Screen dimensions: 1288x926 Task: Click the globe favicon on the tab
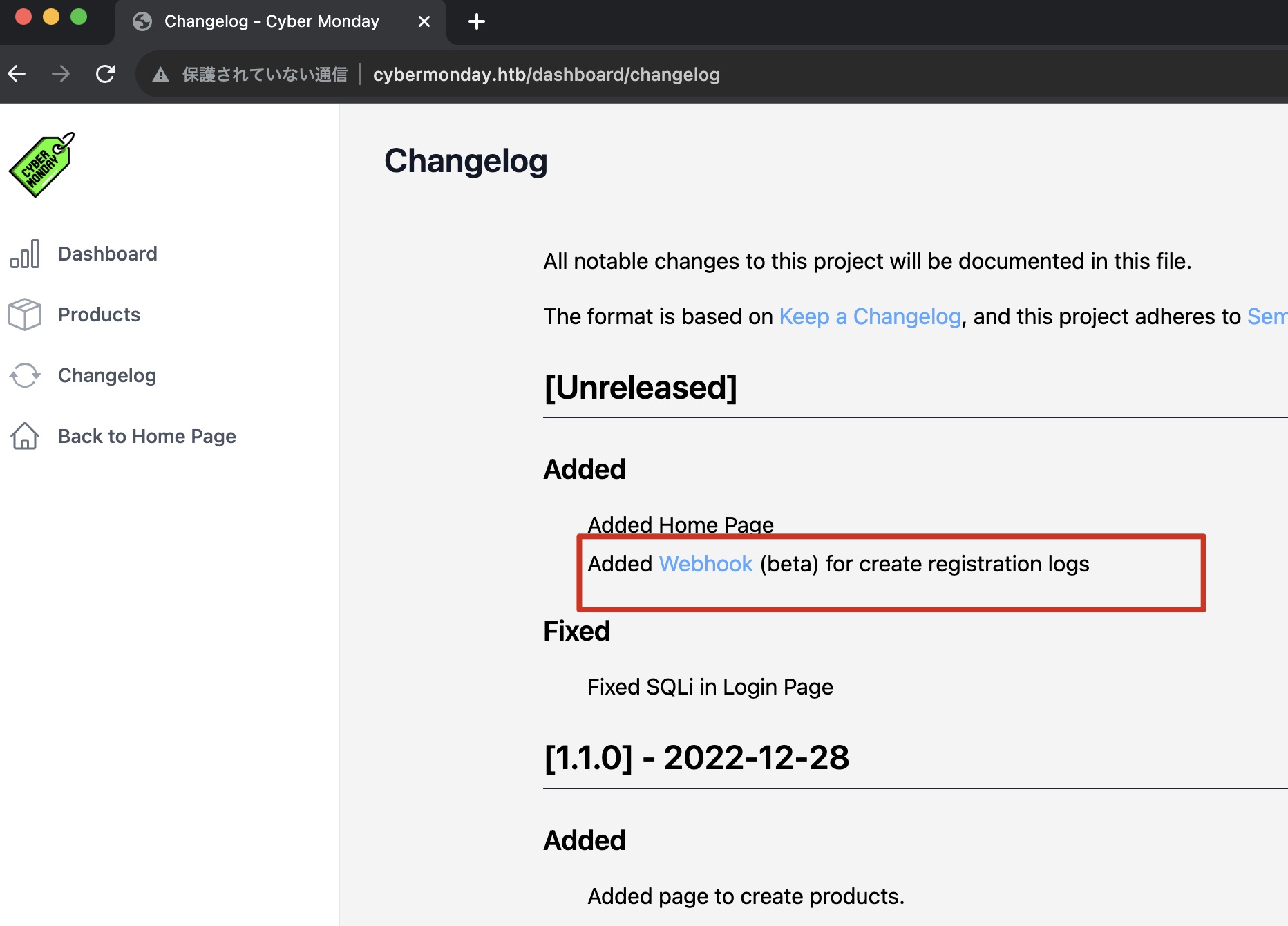pos(142,21)
